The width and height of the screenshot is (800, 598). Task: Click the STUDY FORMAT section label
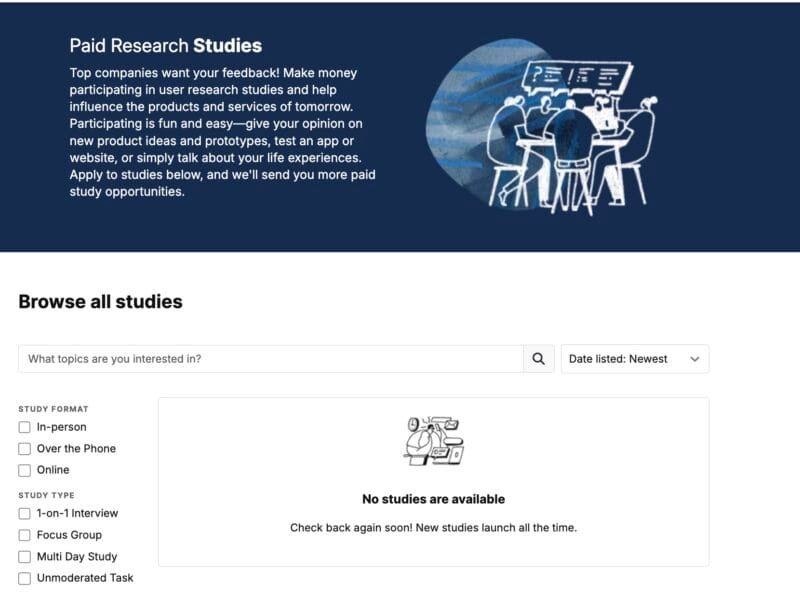(x=53, y=409)
